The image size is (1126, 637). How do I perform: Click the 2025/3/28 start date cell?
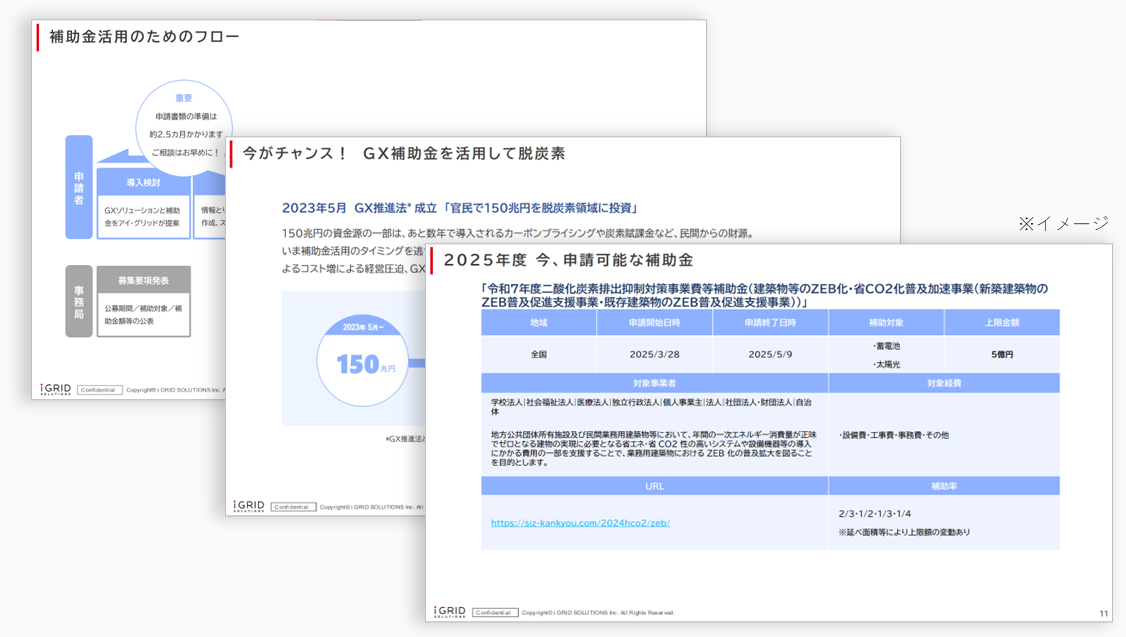654,355
